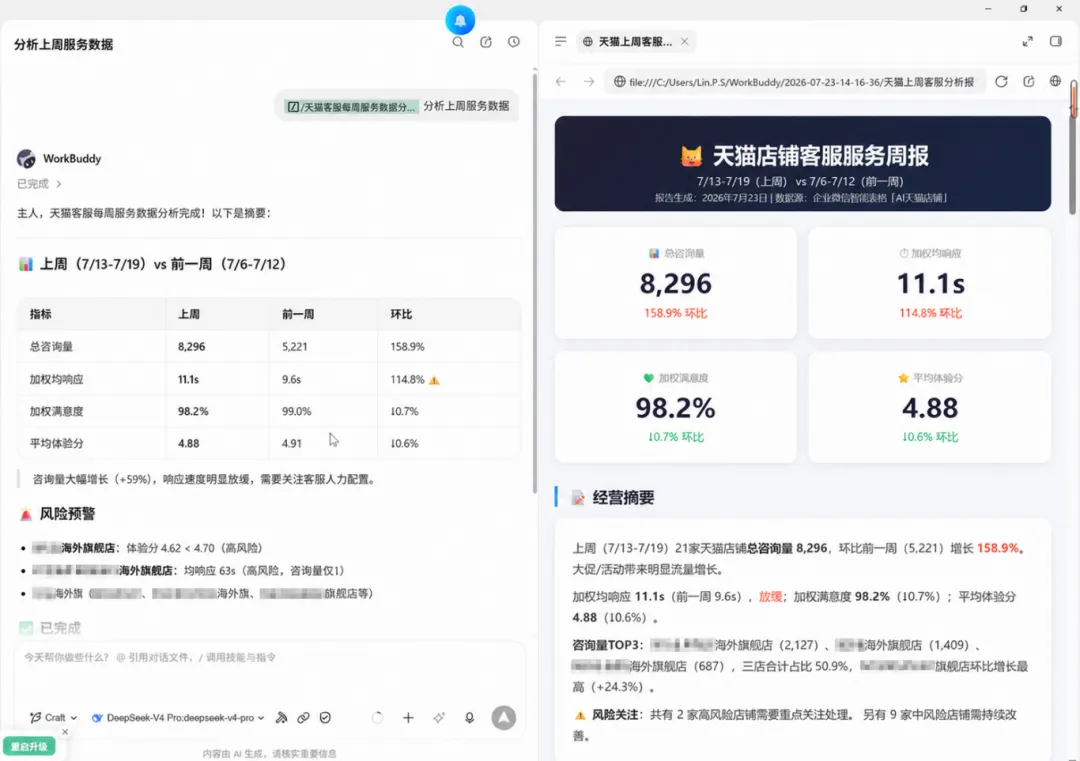
Task: Dismiss the 重启升级 popup with X
Action: point(65,732)
